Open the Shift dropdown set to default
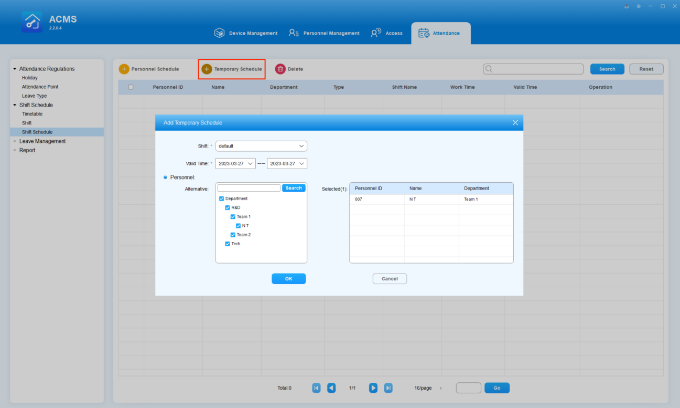The image size is (680, 408). [261, 146]
